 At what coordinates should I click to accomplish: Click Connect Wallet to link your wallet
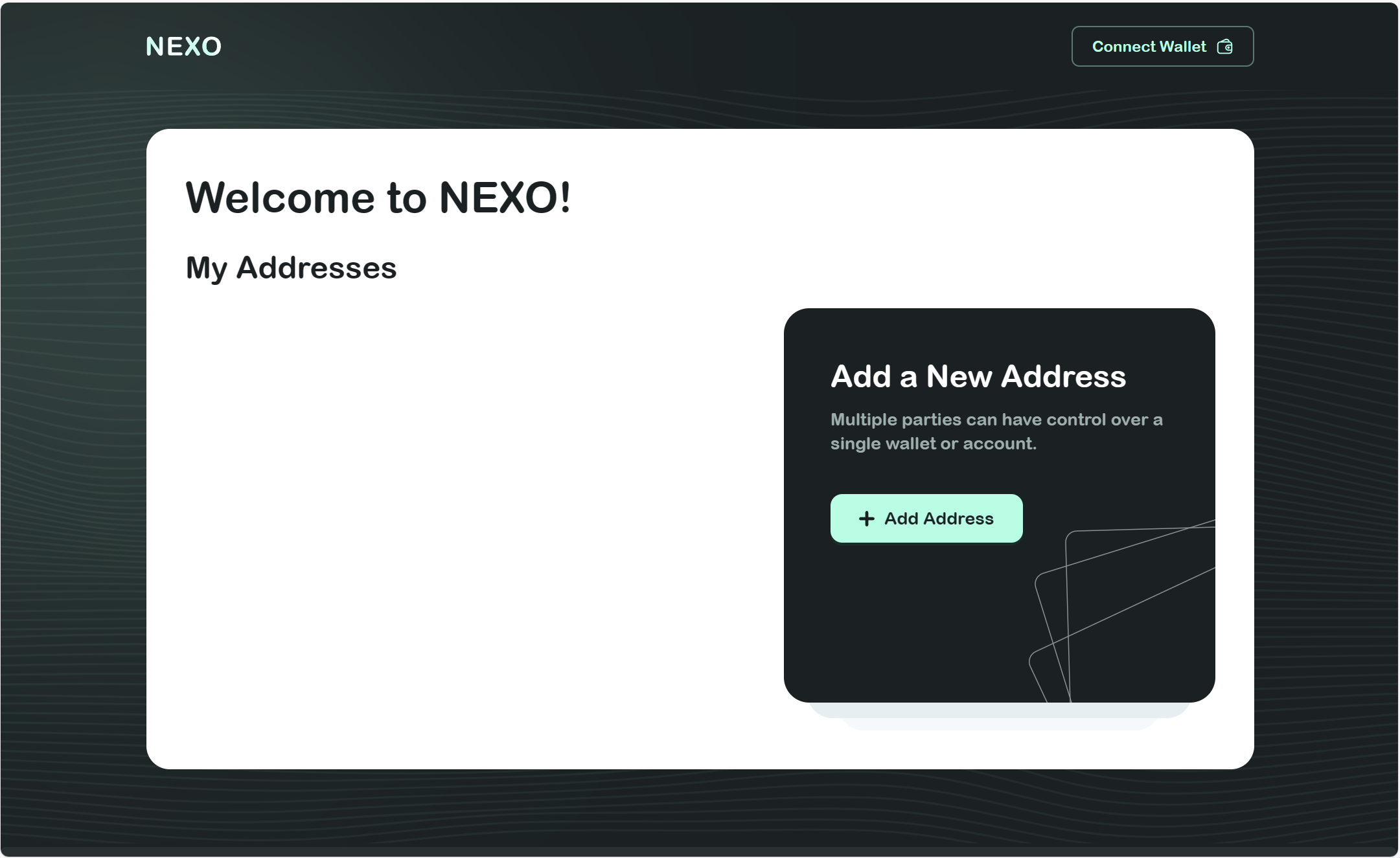(x=1162, y=46)
